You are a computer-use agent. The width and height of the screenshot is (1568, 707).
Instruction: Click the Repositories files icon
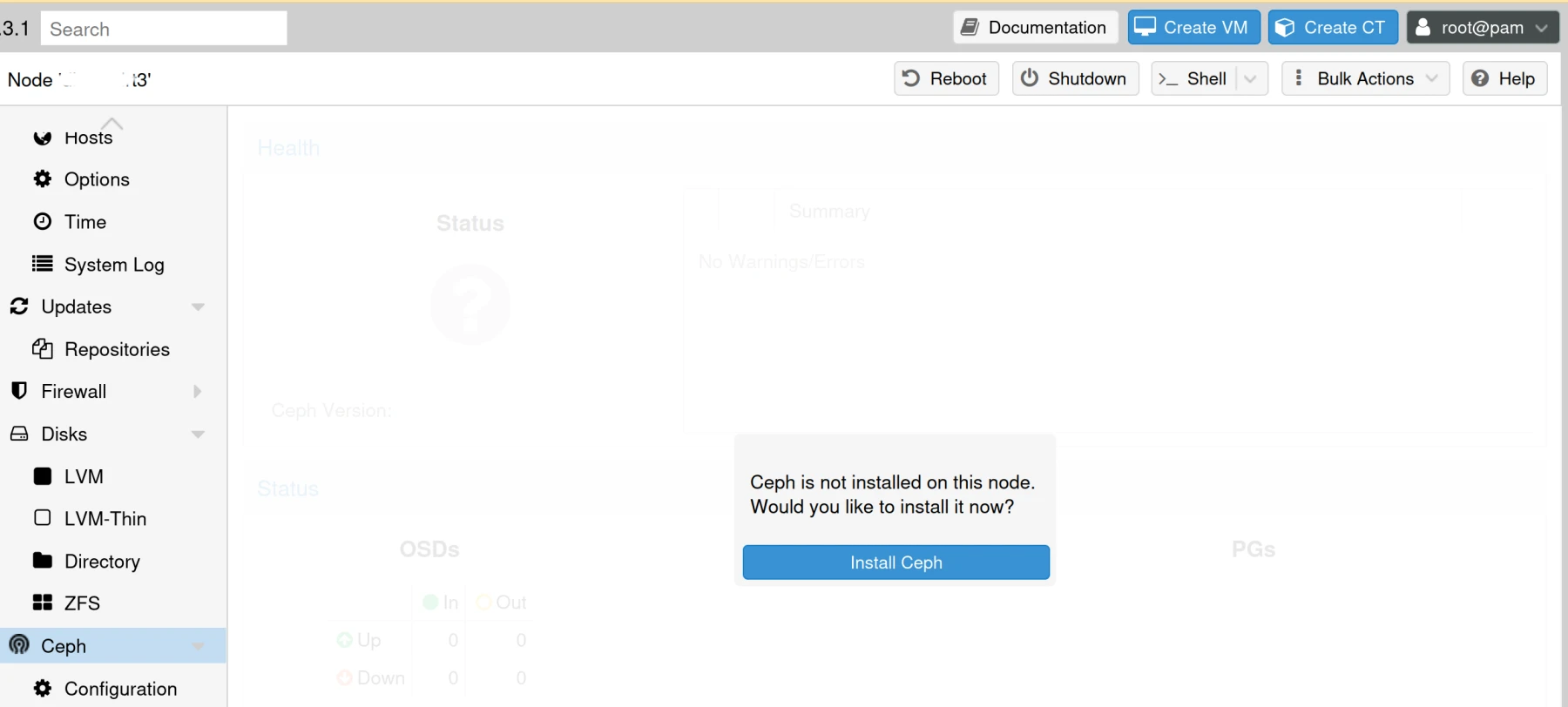[42, 348]
